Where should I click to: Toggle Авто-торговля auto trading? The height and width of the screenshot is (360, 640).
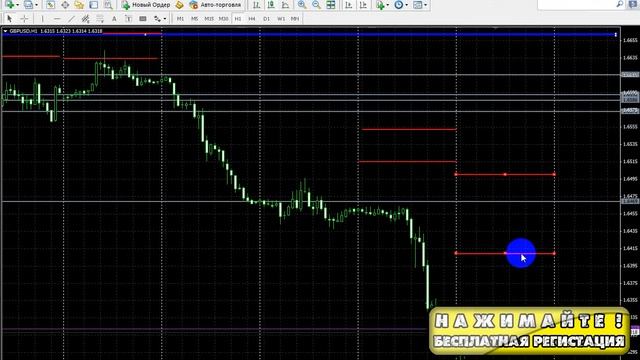[215, 5]
